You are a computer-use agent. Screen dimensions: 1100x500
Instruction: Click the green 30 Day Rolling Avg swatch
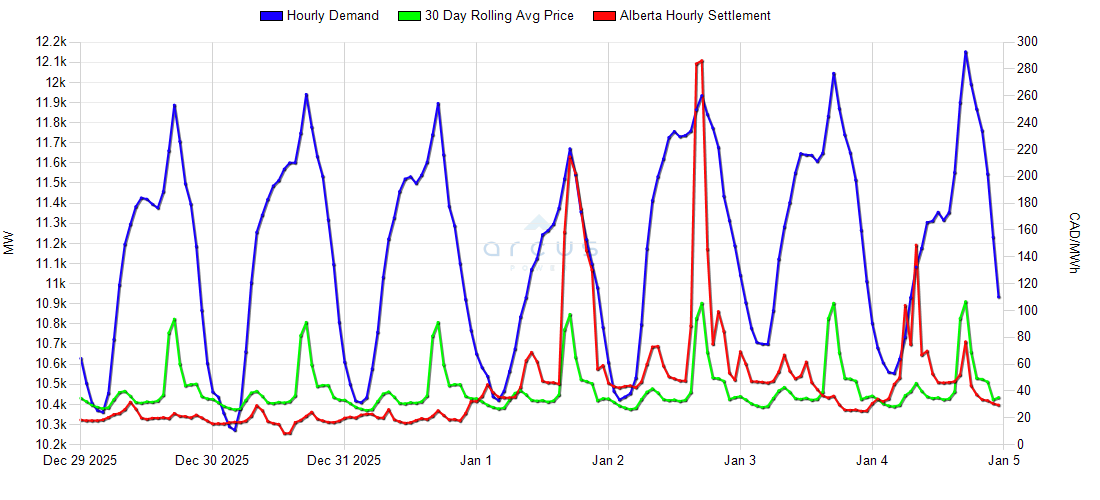click(409, 16)
